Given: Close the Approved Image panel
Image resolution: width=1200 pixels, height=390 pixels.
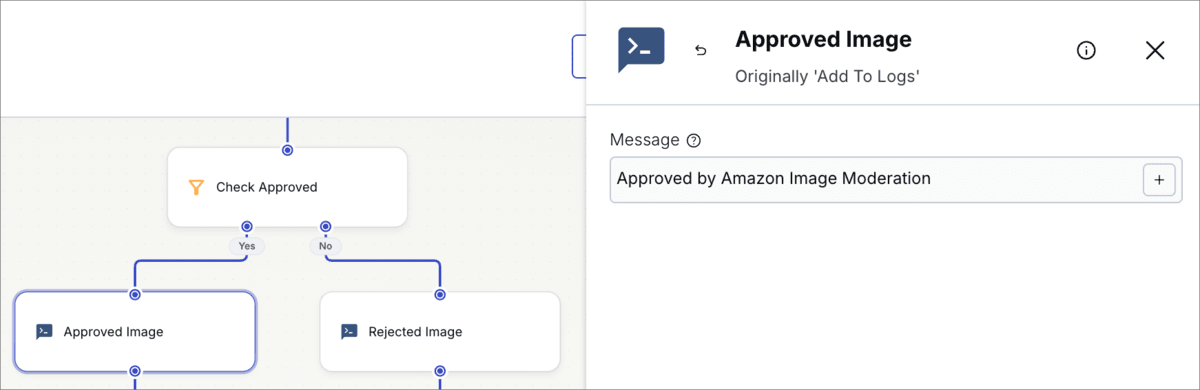Looking at the screenshot, I should tap(1155, 50).
